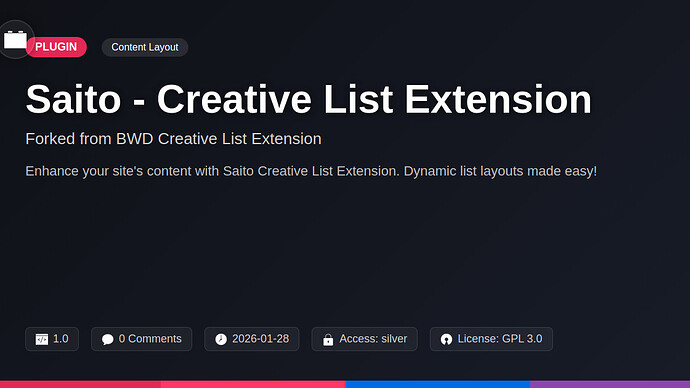The height and width of the screenshot is (388, 690).
Task: Click the 'Access: silver' label
Action: (x=373, y=339)
